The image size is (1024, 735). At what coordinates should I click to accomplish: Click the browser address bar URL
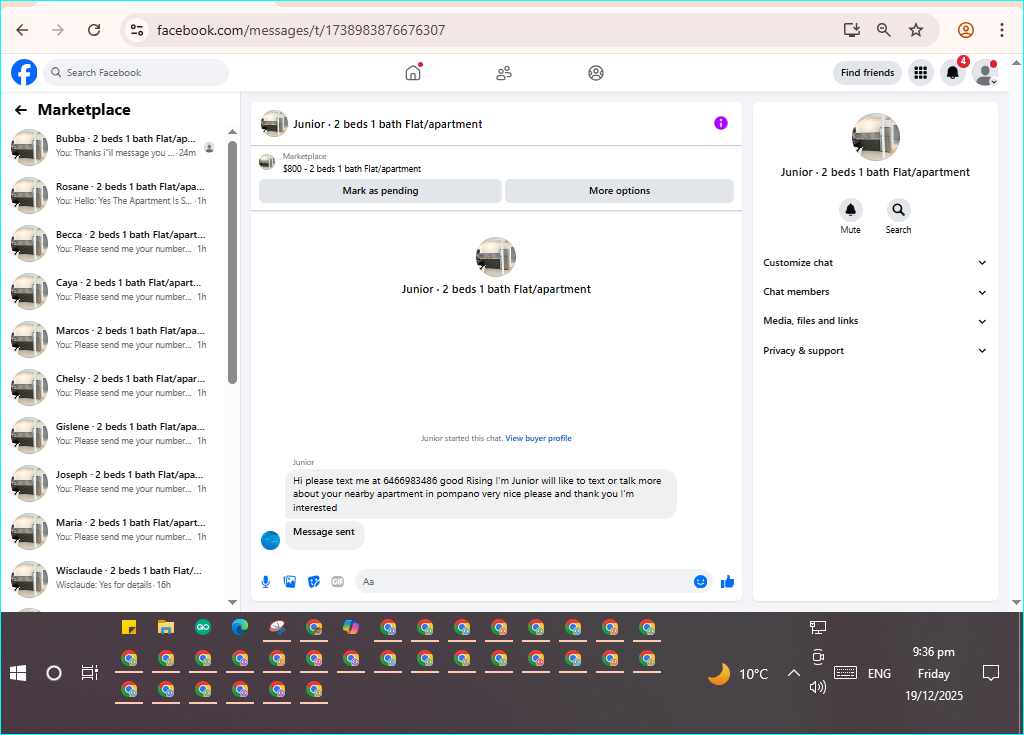301,30
